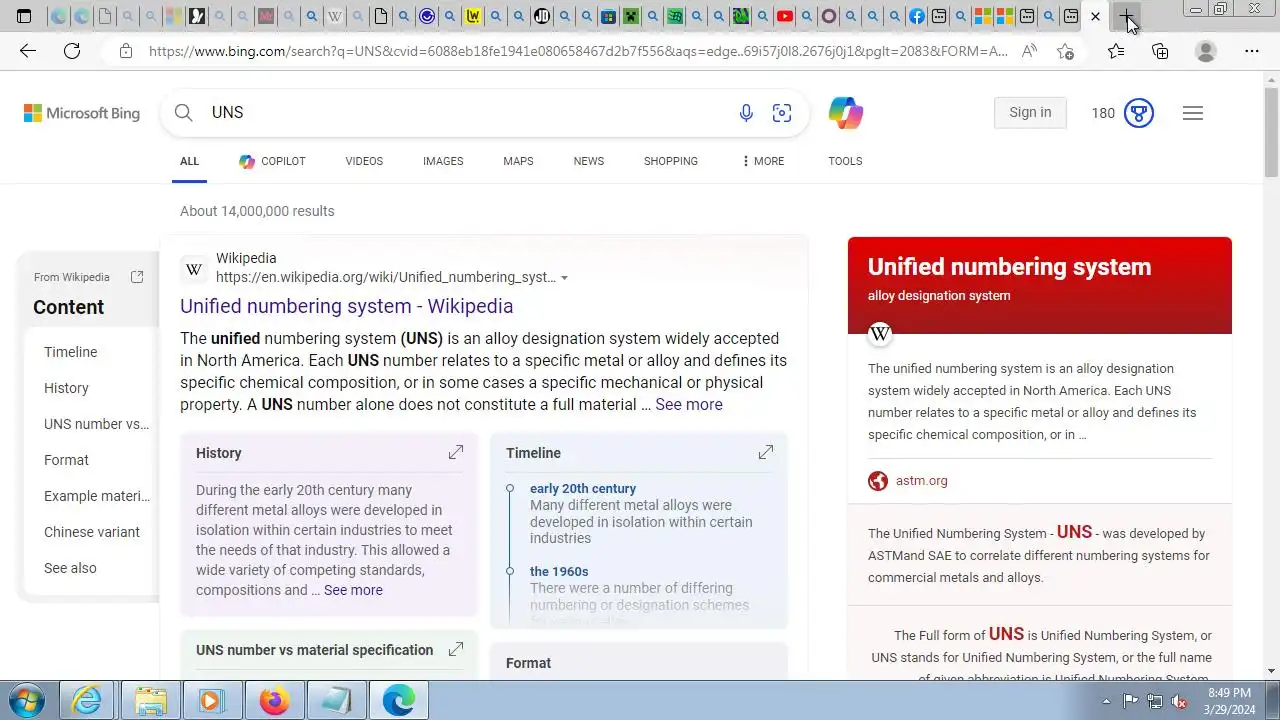Image resolution: width=1280 pixels, height=720 pixels.
Task: Start Read aloud from address bar
Action: click(x=1029, y=51)
